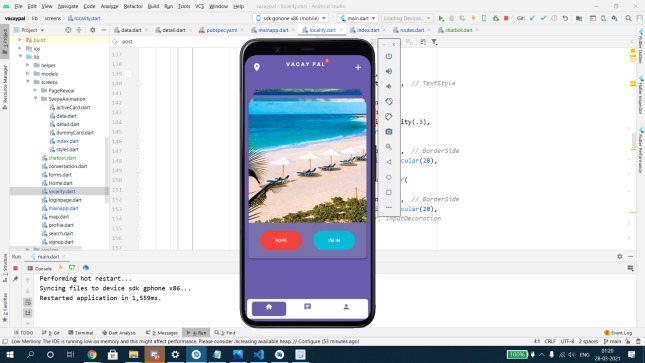Expand the helper folder
The width and height of the screenshot is (645, 363).
(28, 65)
